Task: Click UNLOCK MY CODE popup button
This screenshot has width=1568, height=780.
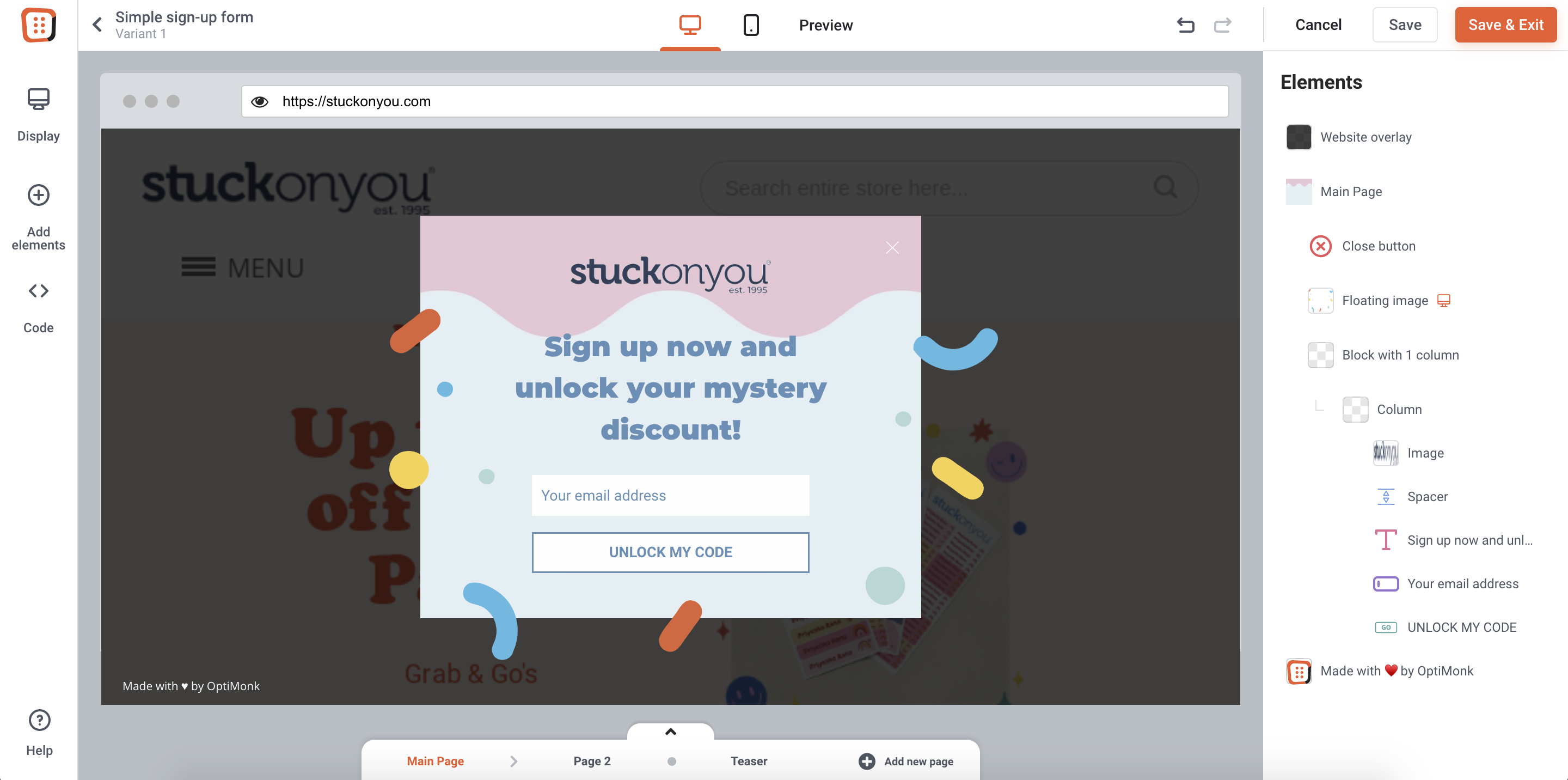Action: click(x=670, y=552)
